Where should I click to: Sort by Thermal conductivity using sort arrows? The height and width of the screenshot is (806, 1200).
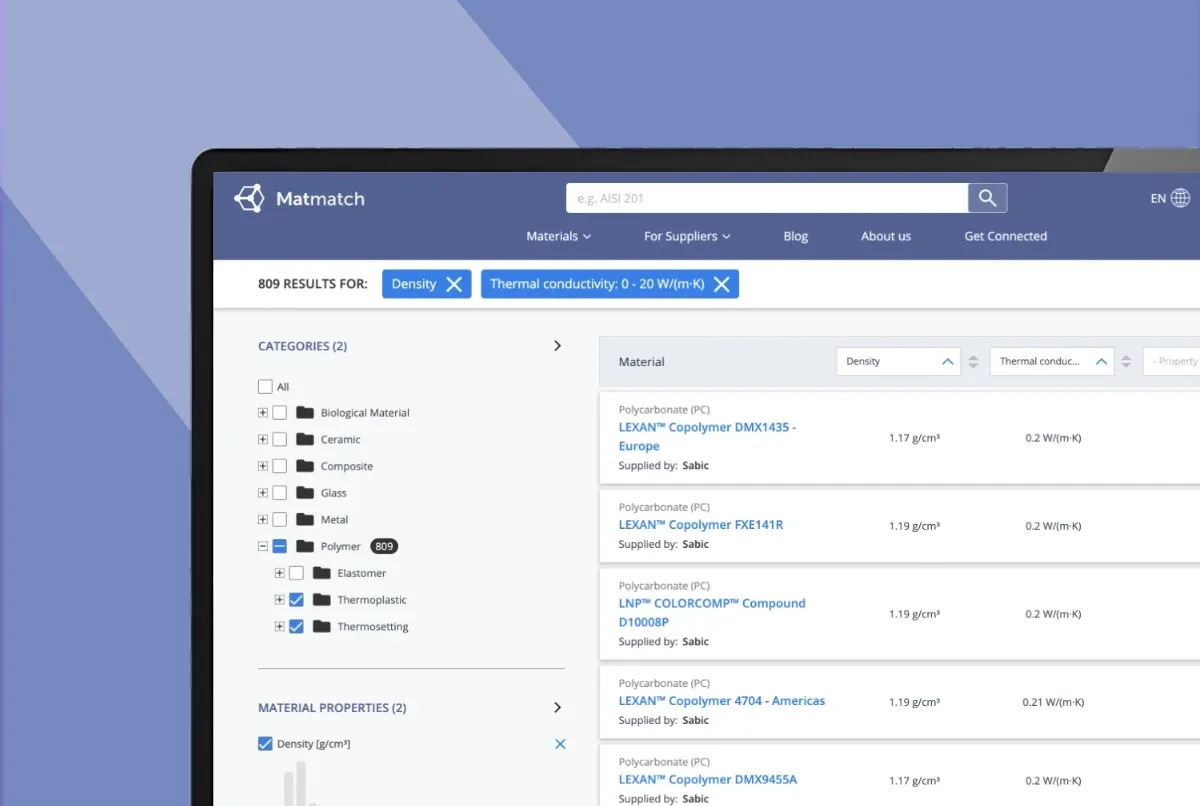click(1126, 362)
